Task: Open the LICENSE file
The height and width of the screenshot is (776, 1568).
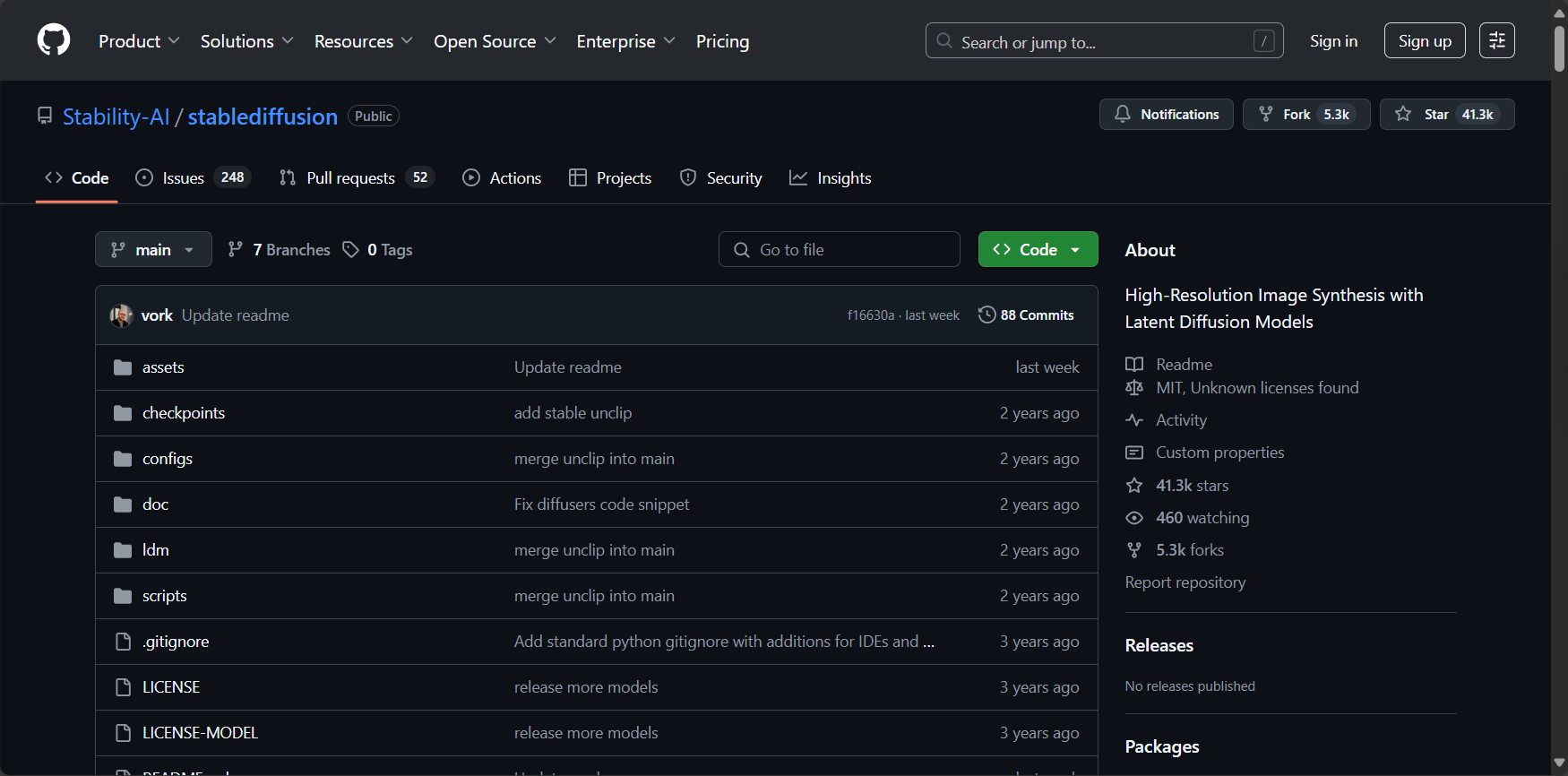Action: click(171, 687)
